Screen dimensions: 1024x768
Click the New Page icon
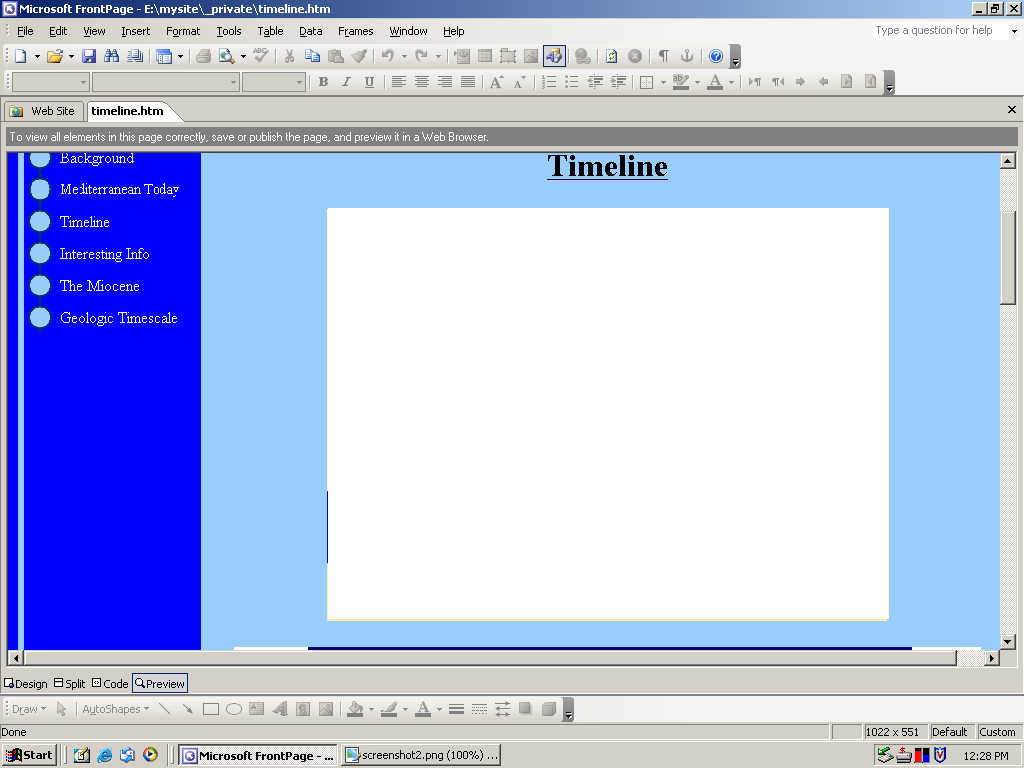[x=20, y=56]
